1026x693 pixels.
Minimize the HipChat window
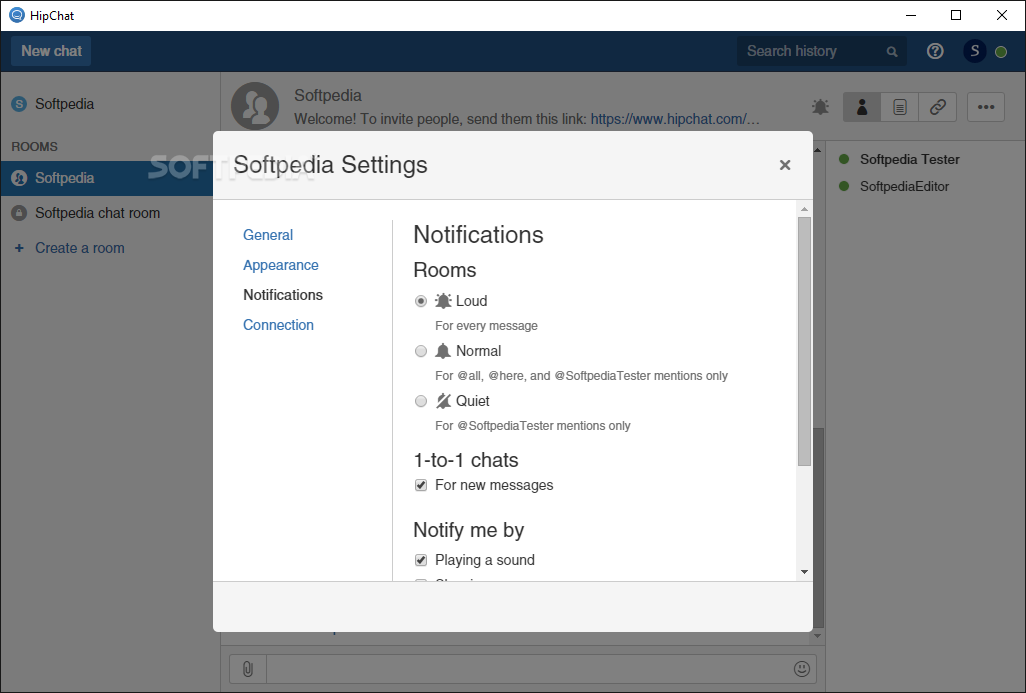(x=910, y=15)
